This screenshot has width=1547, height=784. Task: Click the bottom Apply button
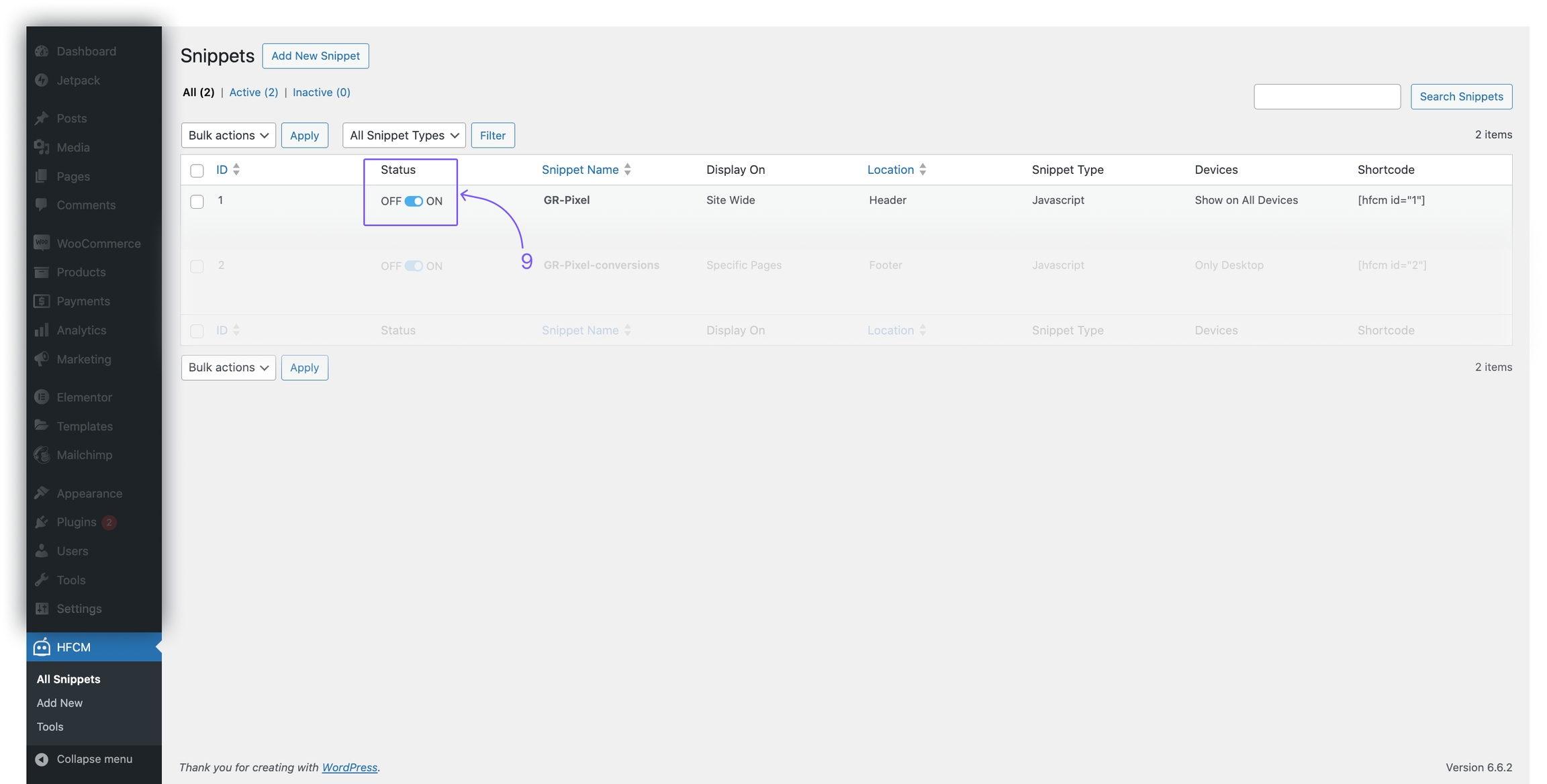305,367
